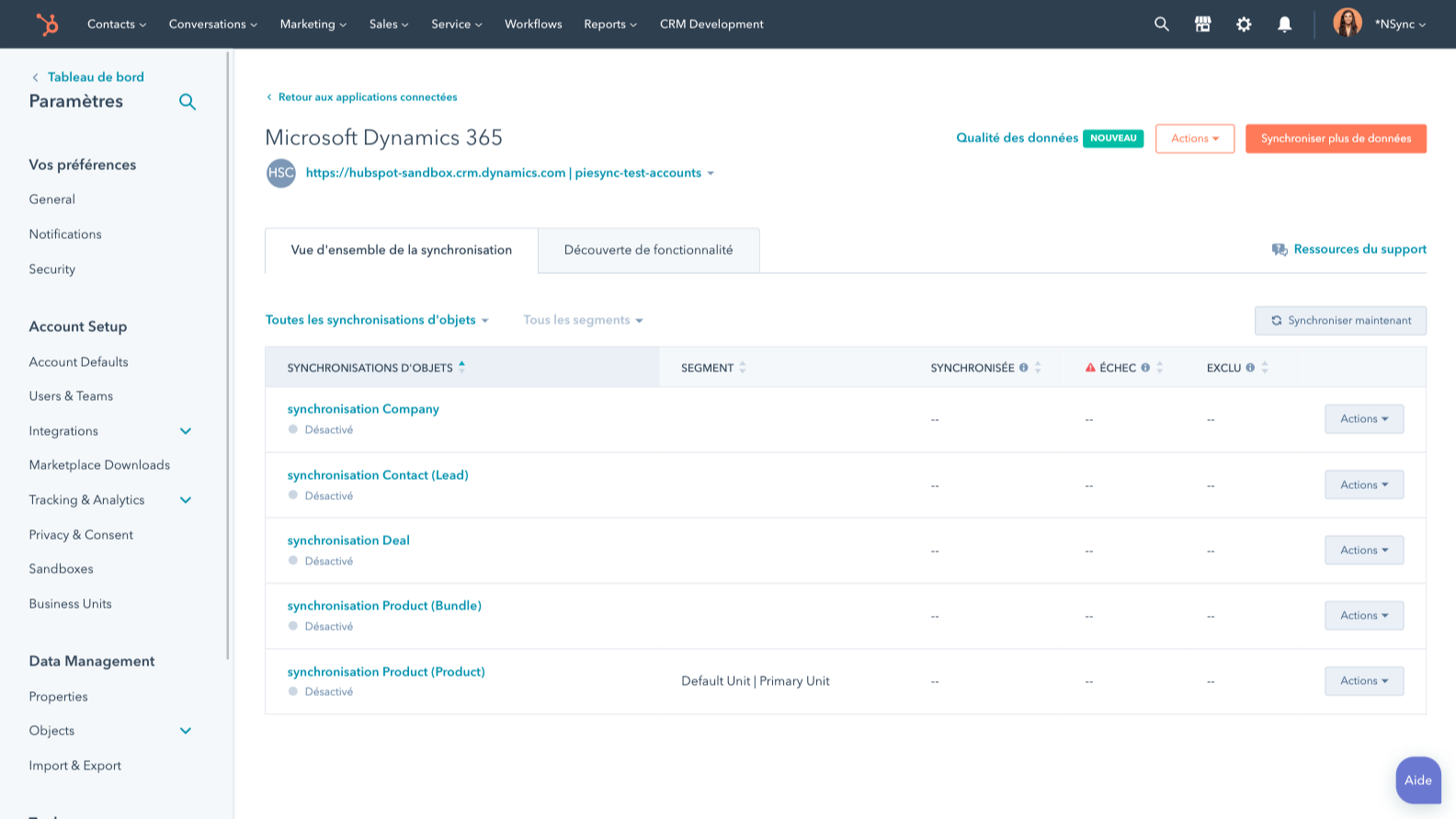Viewport: 1456px width, 819px height.
Task: Open the synchronisation Contact (Lead) link
Action: coord(378,475)
